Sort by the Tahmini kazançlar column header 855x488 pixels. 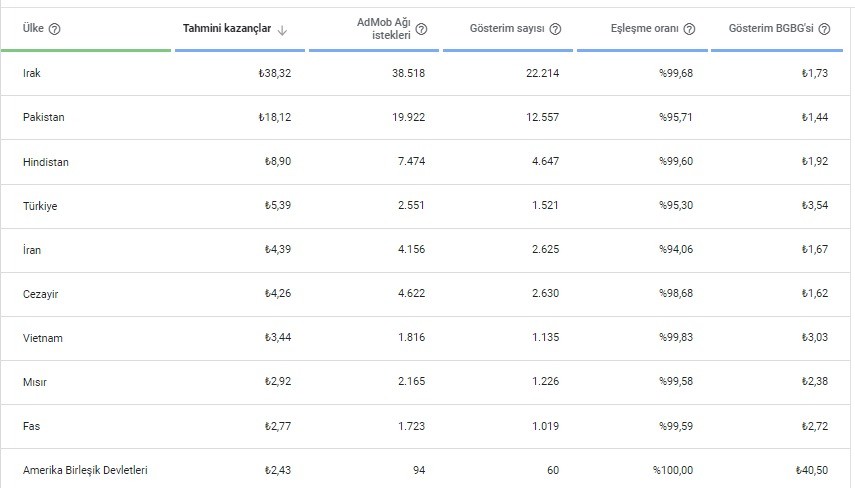coord(227,28)
